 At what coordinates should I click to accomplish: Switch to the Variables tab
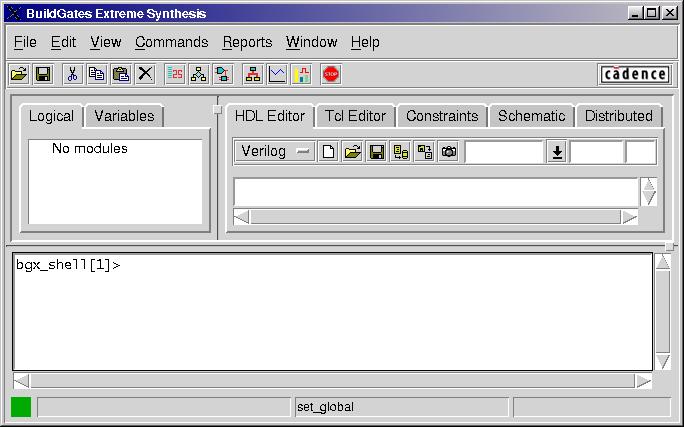124,116
